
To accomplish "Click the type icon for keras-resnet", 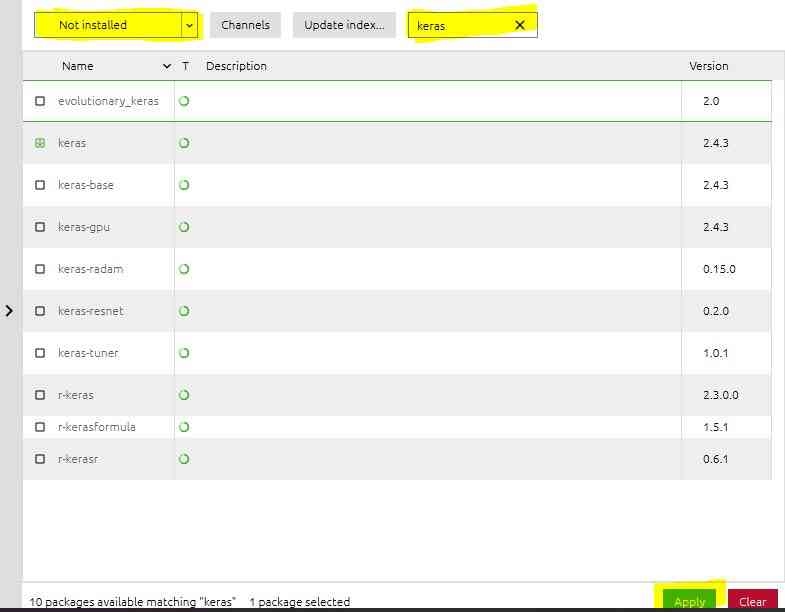I will coord(184,311).
